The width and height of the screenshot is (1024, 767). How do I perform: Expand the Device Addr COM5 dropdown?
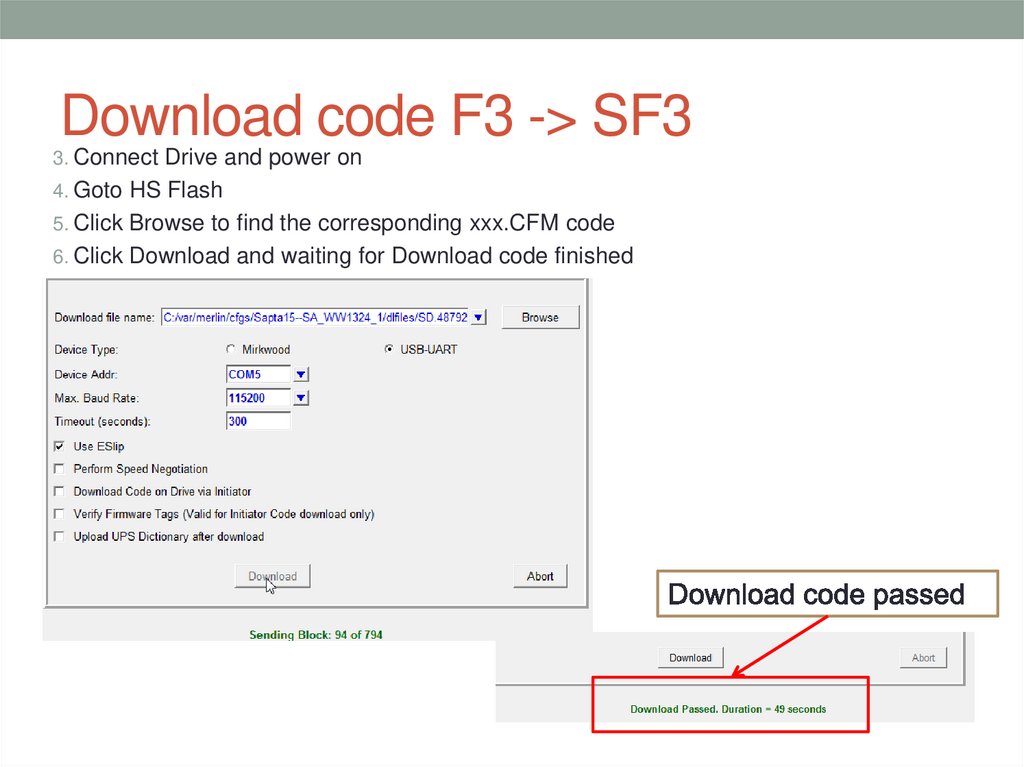click(300, 374)
